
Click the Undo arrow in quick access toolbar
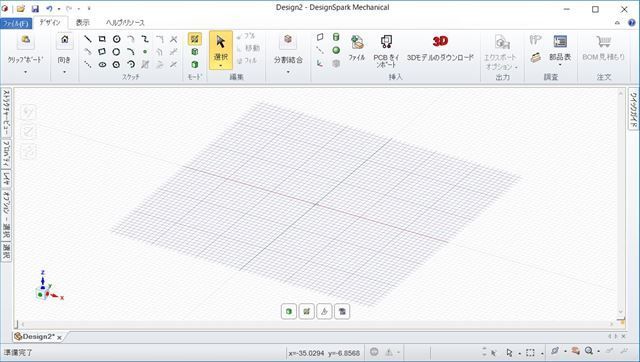[49, 8]
